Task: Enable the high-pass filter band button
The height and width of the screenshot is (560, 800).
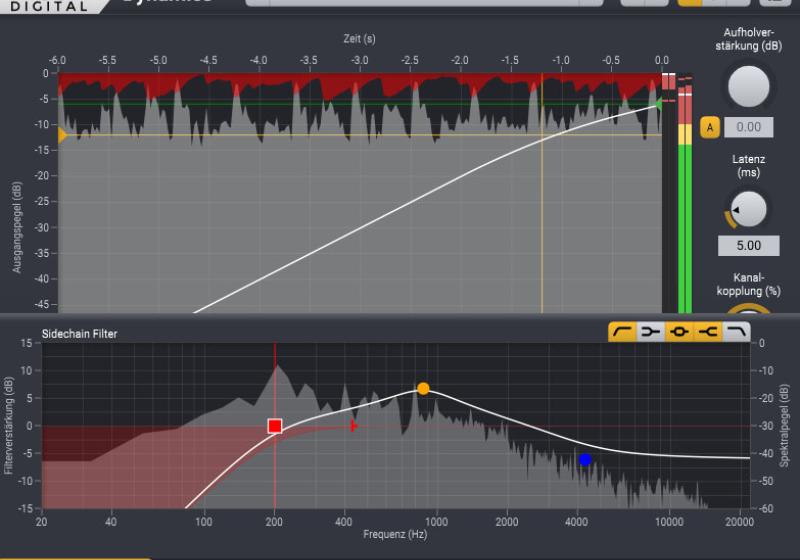Action: point(622,332)
